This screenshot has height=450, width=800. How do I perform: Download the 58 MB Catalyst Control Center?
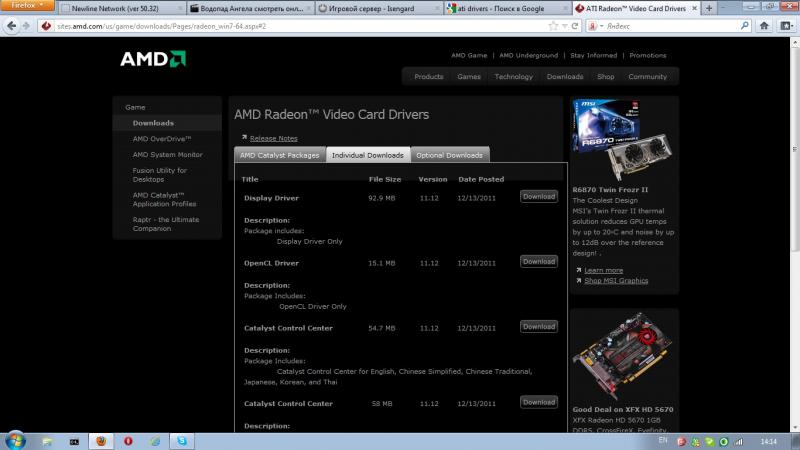(x=539, y=402)
